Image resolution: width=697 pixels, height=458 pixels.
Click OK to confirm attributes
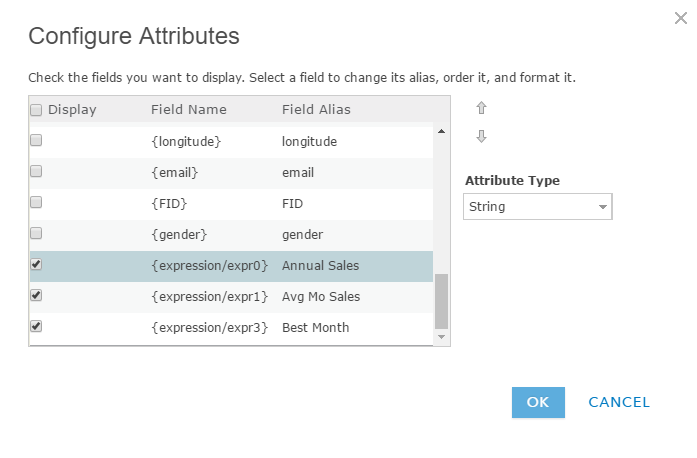pos(538,402)
